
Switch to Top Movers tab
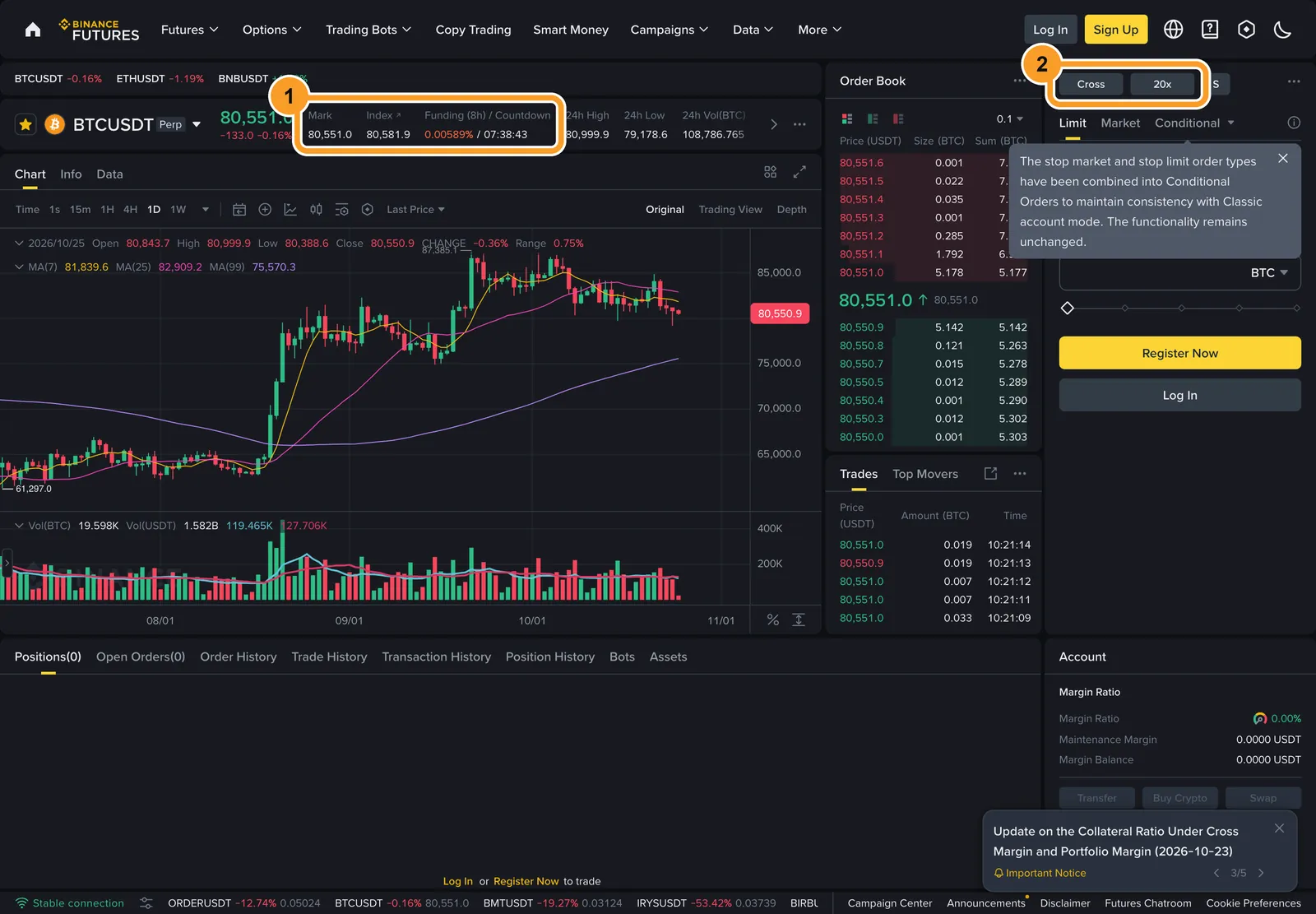925,474
